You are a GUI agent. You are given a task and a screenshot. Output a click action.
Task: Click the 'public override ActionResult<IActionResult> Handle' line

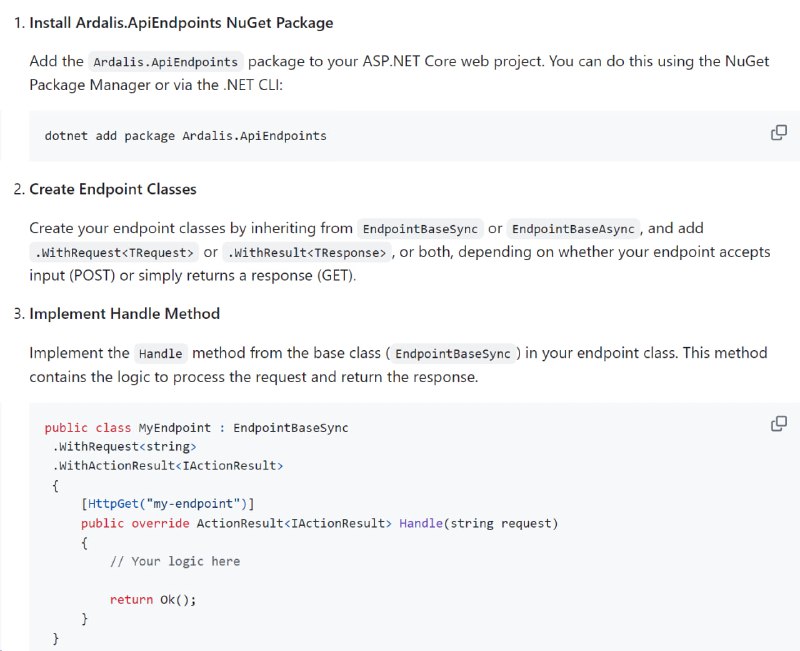320,523
